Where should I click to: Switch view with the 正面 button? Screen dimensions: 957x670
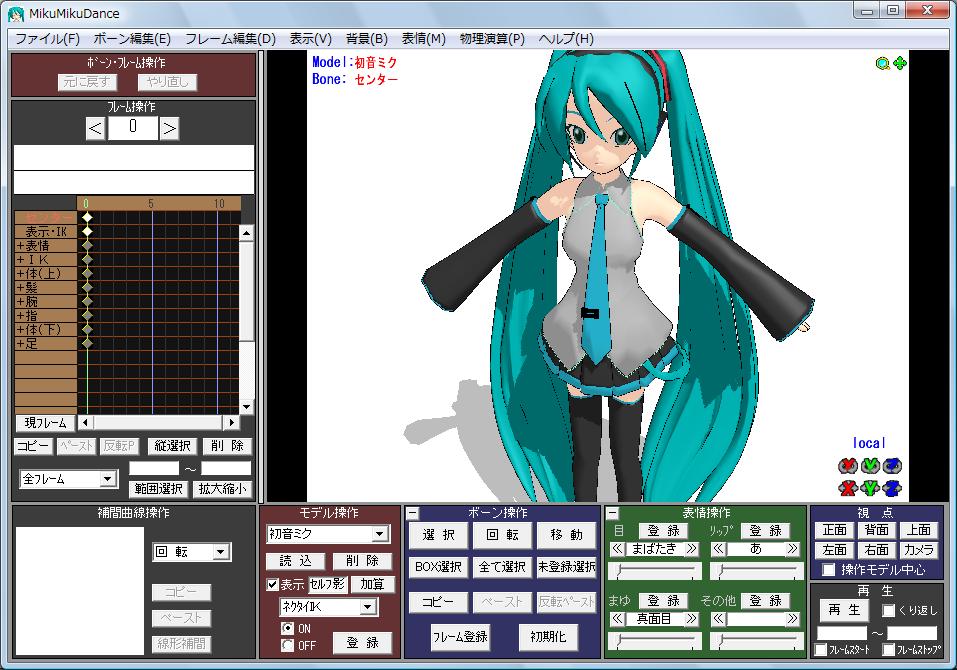coord(835,530)
